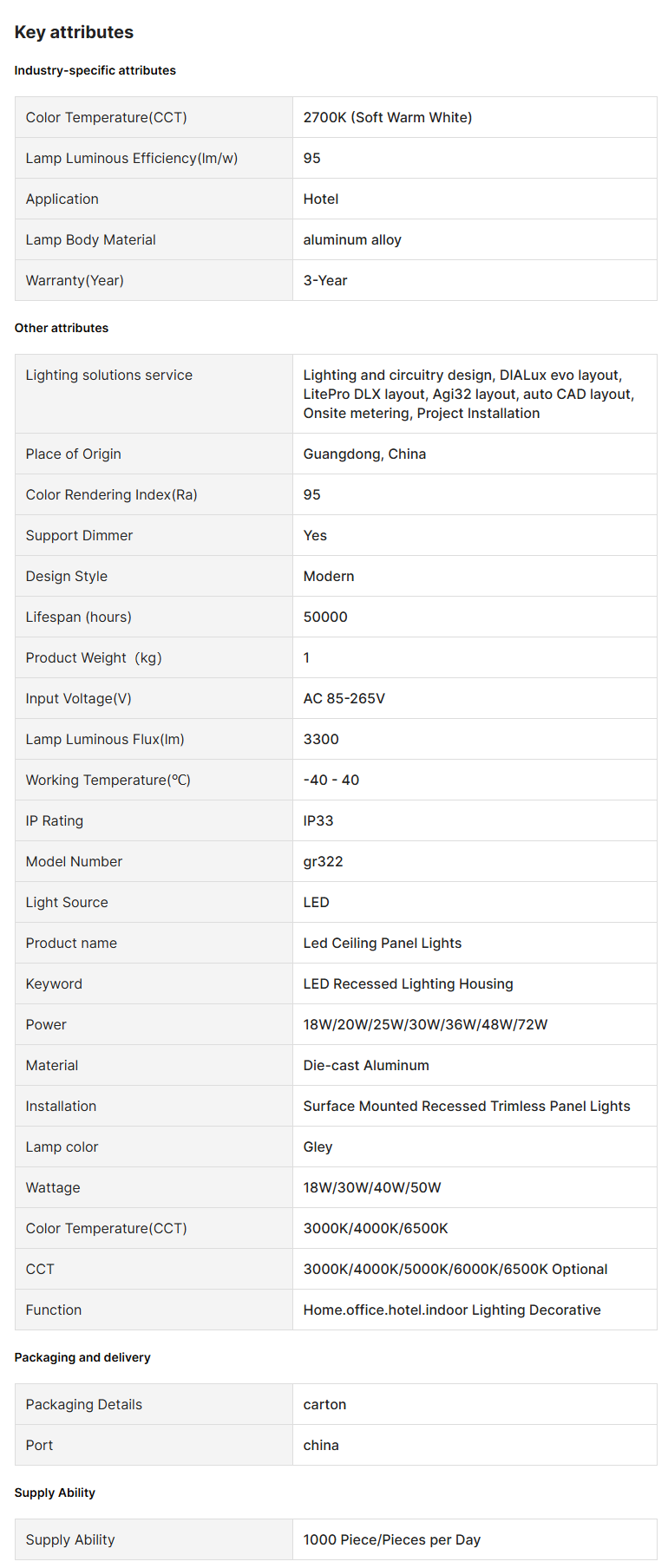This screenshot has width=668, height=1568.
Task: Select the Packaging and delivery subheading
Action: 82,1357
